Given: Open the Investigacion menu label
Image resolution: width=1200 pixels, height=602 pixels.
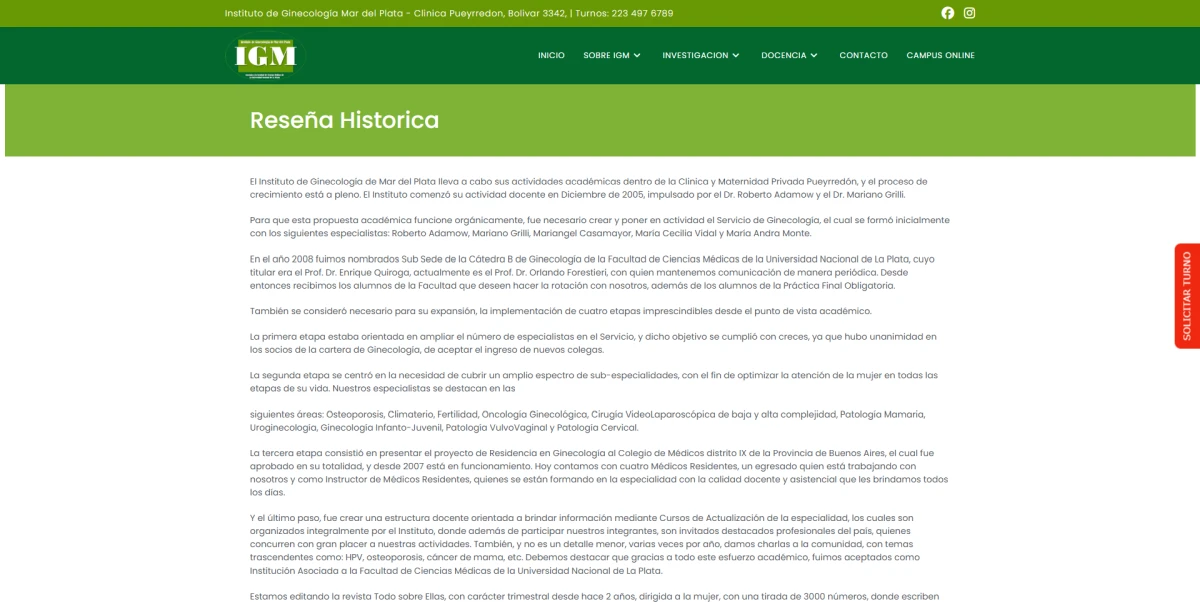Looking at the screenshot, I should 695,56.
